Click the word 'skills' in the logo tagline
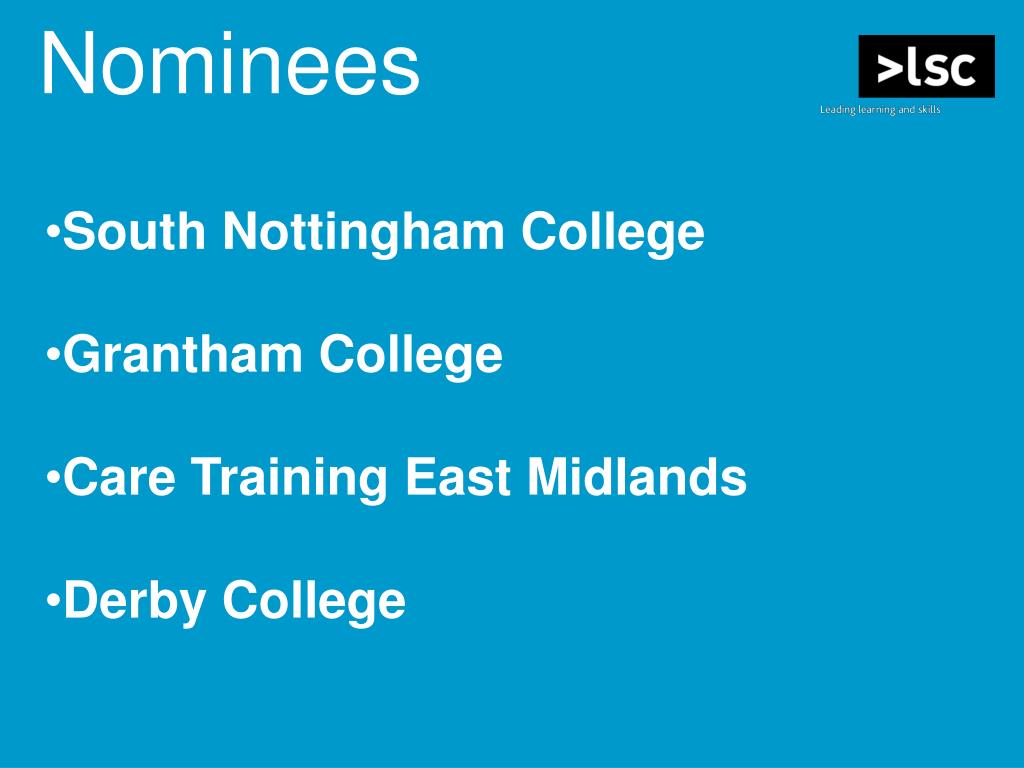Image resolution: width=1024 pixels, height=768 pixels. coord(929,109)
